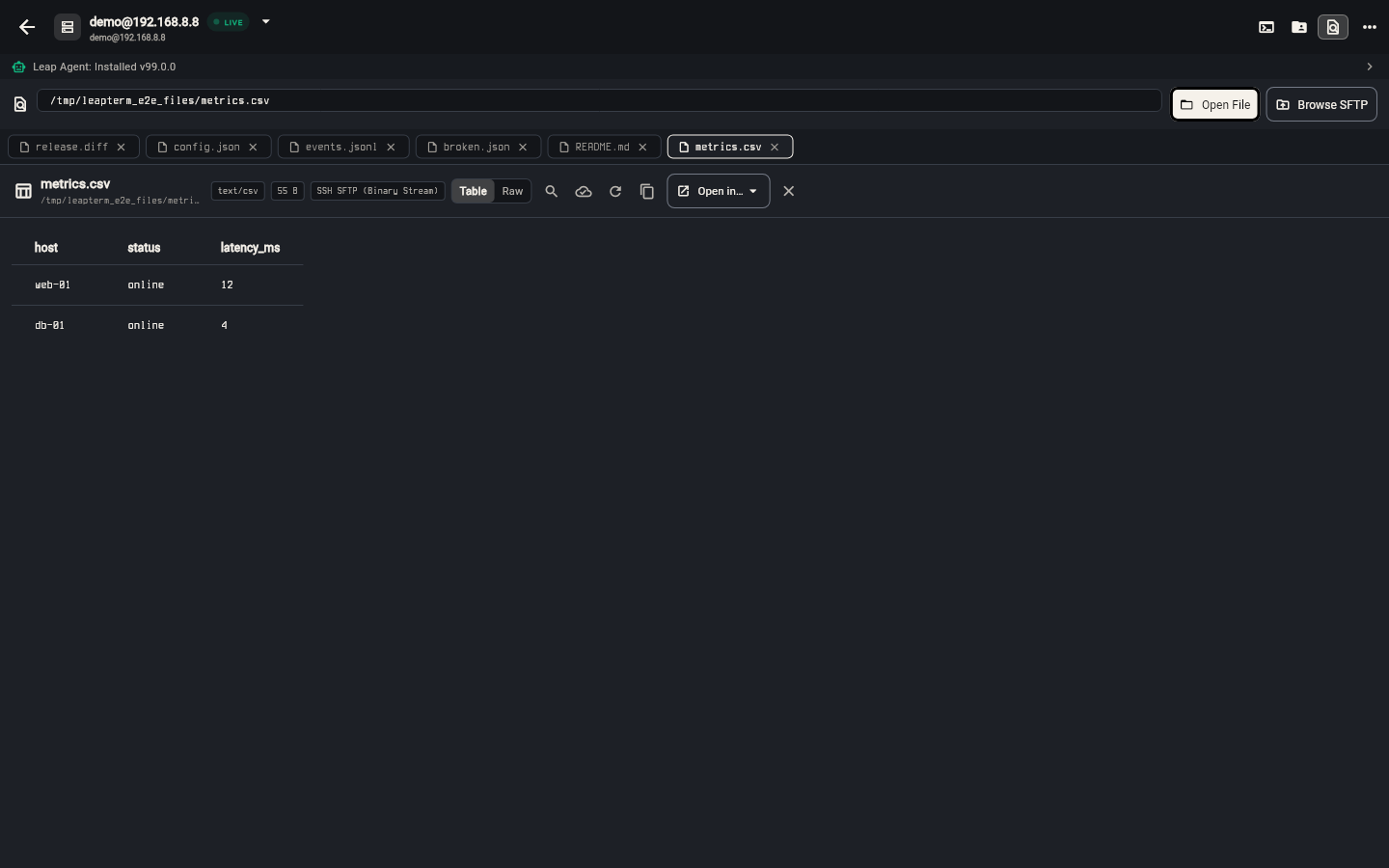Expand the connection dropdown arrow

coord(266,21)
